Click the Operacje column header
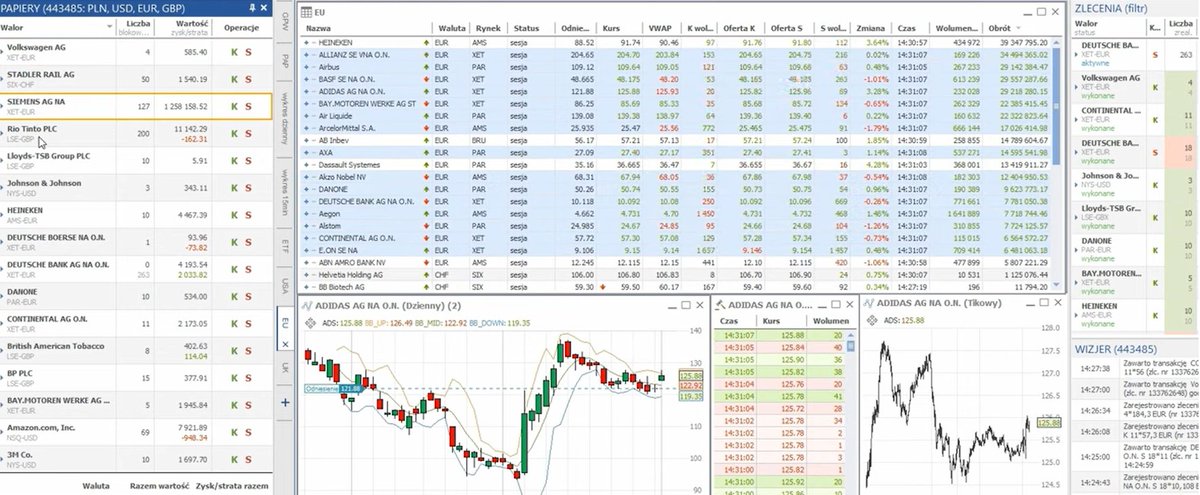The image size is (1200, 495). pyautogui.click(x=241, y=28)
